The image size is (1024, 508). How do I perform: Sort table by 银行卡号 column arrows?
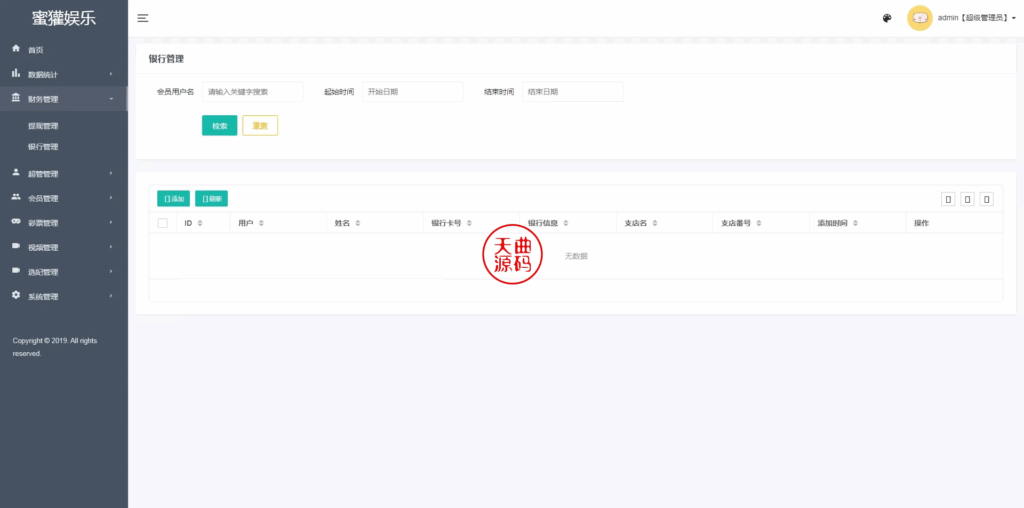click(469, 223)
